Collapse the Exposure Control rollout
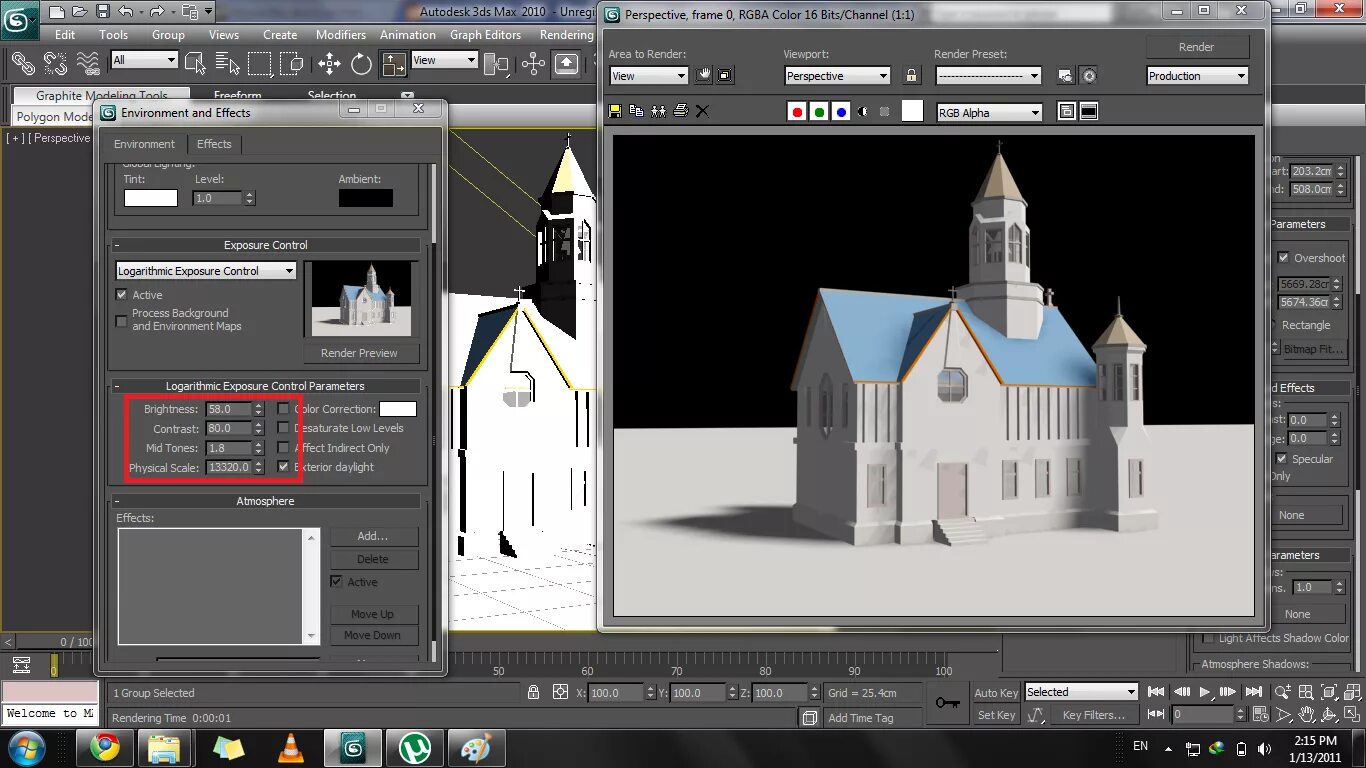 tap(265, 245)
